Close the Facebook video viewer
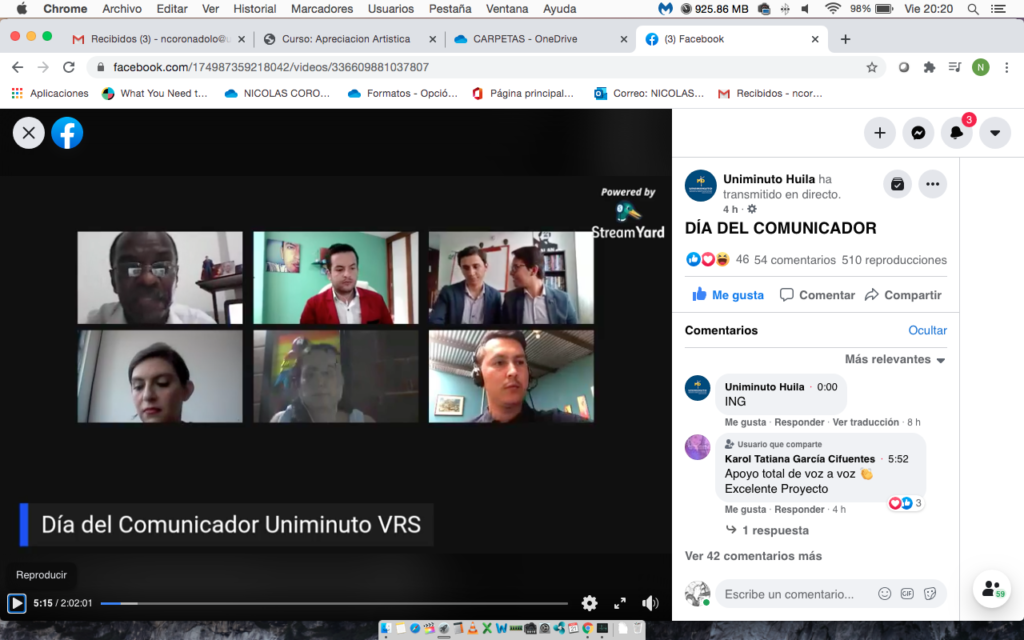1024x640 pixels. 29,133
